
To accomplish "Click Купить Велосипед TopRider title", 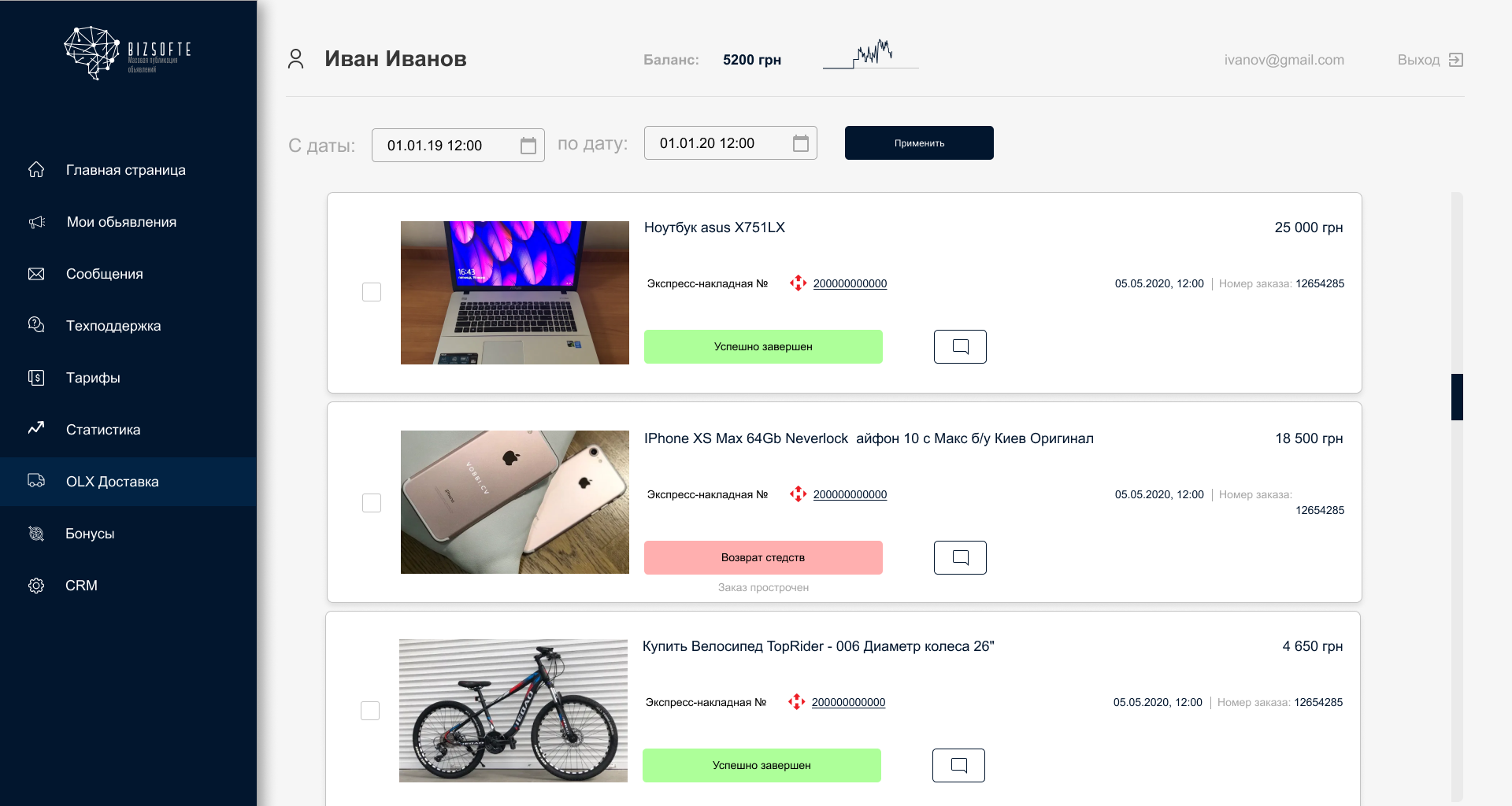I will 818,646.
